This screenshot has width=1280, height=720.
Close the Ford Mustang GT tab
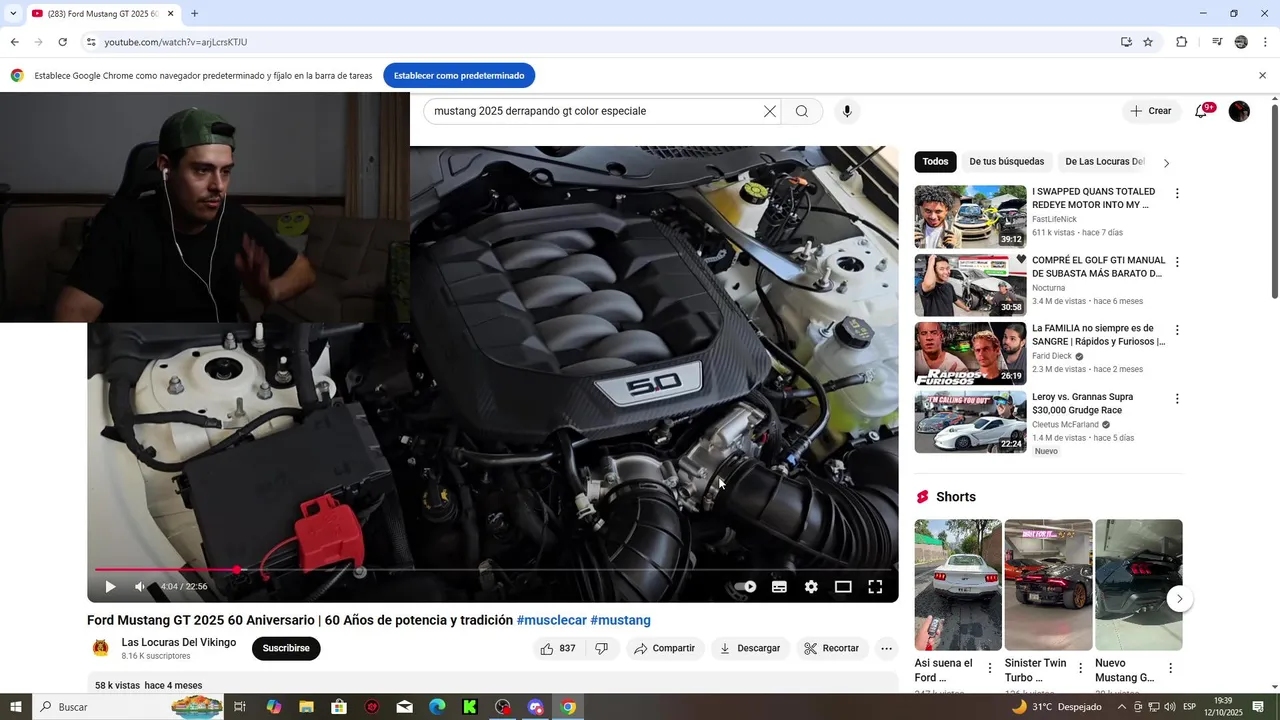click(x=170, y=14)
